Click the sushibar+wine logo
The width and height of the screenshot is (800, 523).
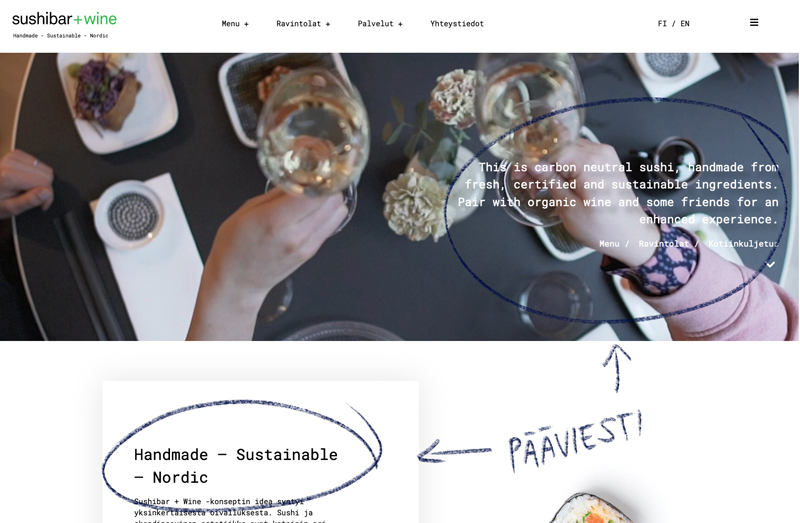(64, 19)
